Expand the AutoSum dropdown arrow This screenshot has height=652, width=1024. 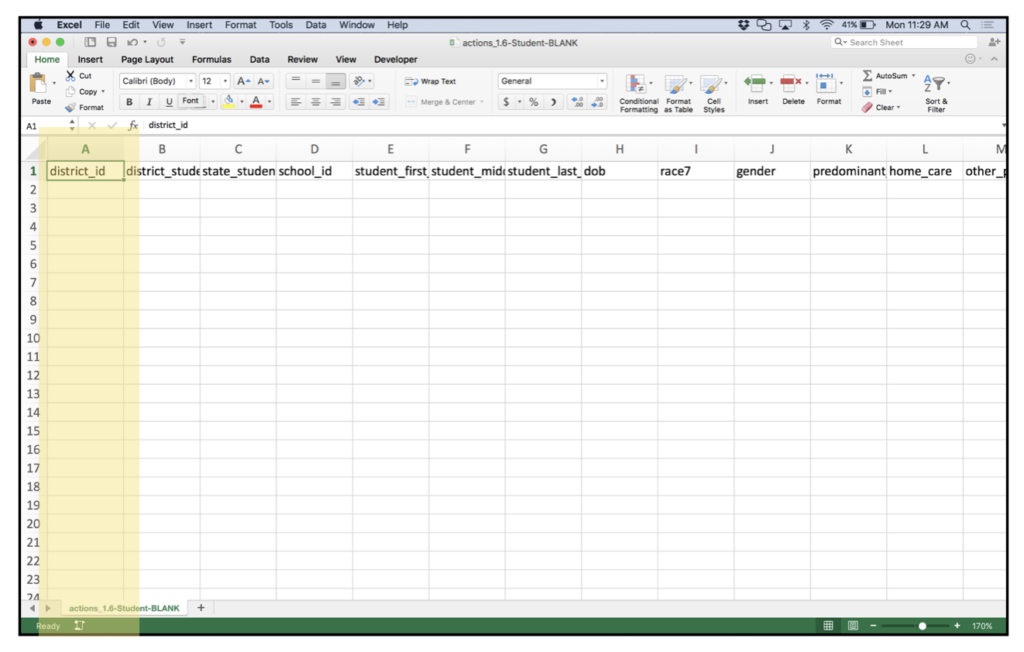[x=914, y=76]
